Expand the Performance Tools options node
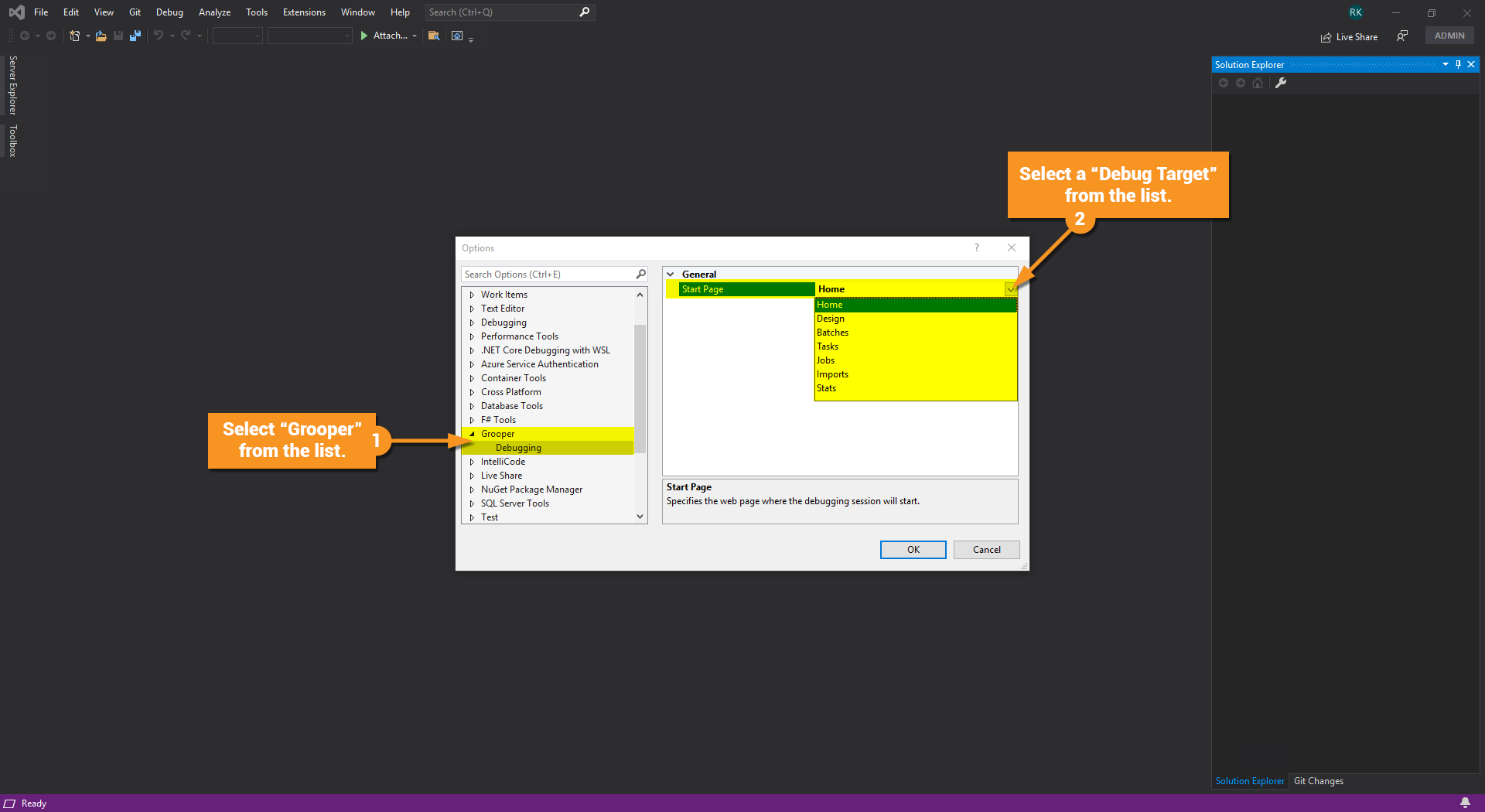This screenshot has width=1485, height=812. 472,336
